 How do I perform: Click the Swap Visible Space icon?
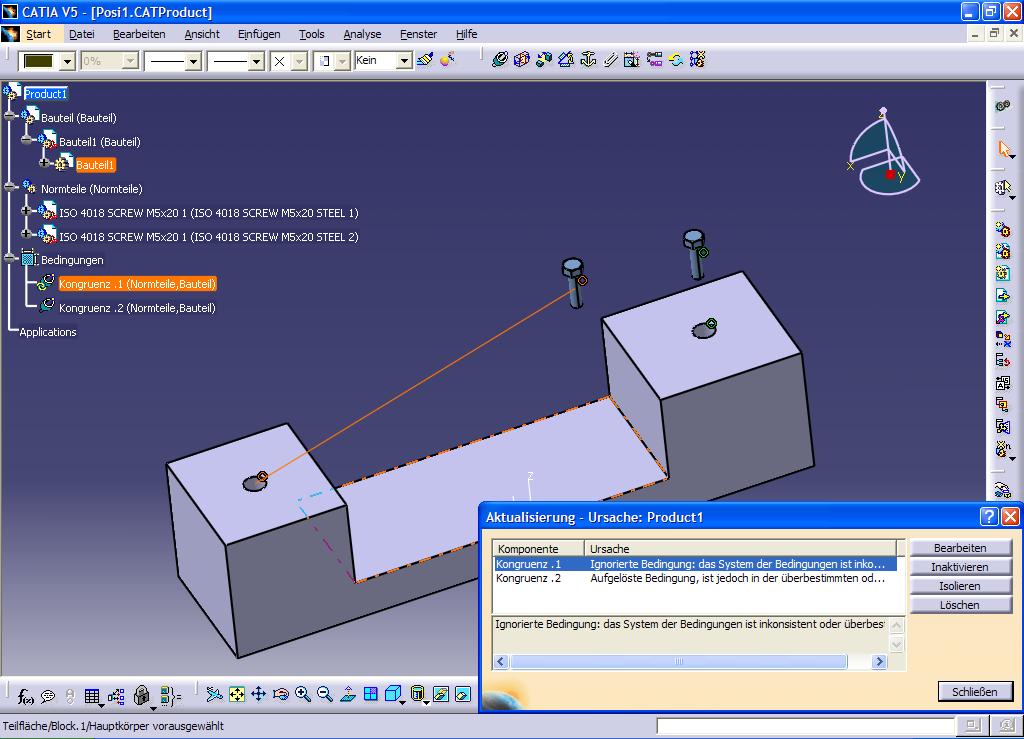[x=463, y=694]
